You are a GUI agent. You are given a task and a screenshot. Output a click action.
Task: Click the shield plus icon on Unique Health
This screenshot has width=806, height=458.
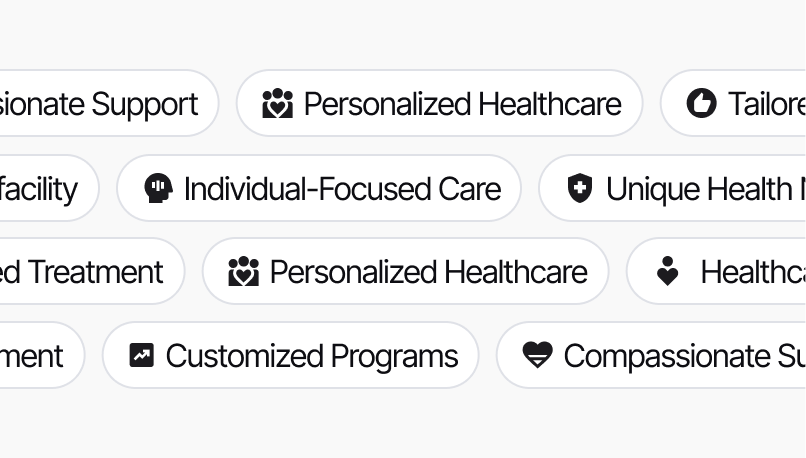coord(579,188)
